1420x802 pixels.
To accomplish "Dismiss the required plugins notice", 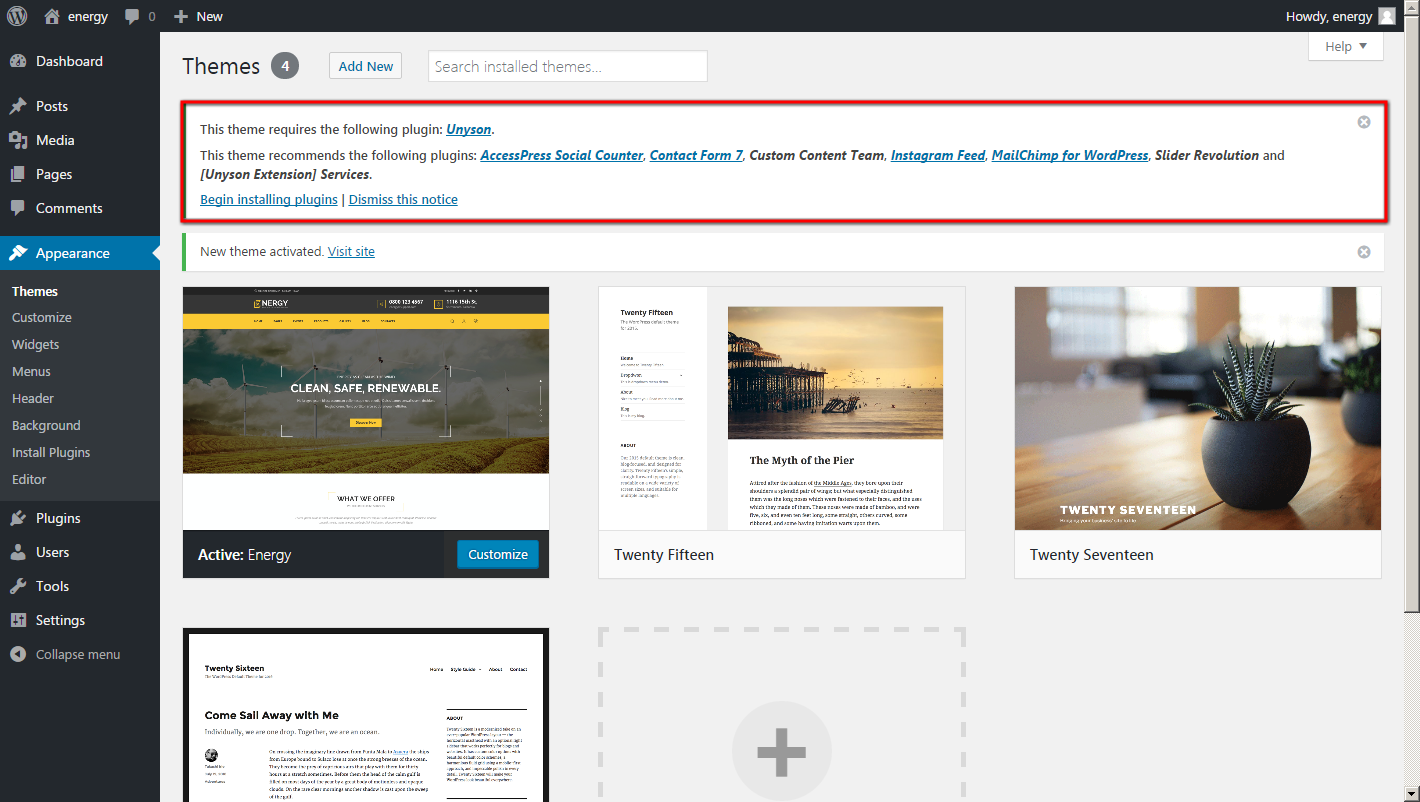I will 1363,122.
